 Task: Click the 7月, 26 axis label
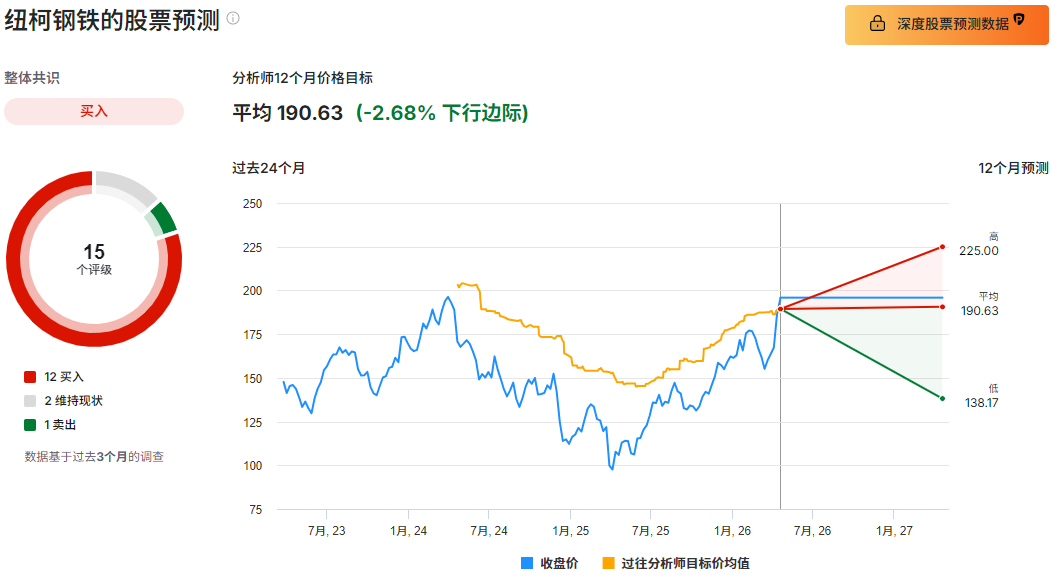pos(812,531)
